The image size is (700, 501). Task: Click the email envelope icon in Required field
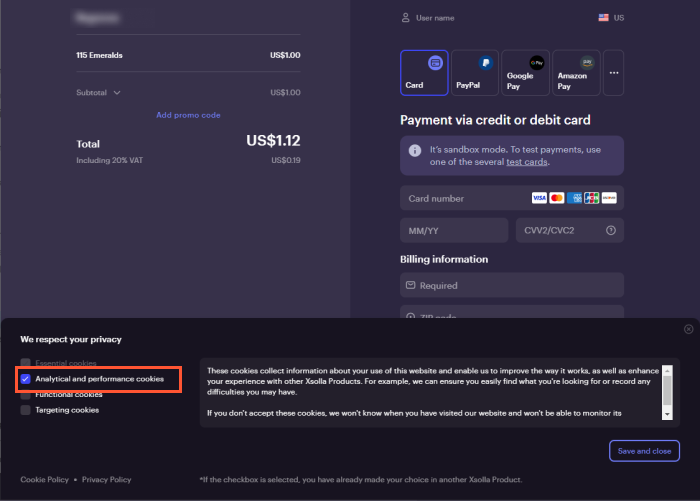tap(410, 286)
